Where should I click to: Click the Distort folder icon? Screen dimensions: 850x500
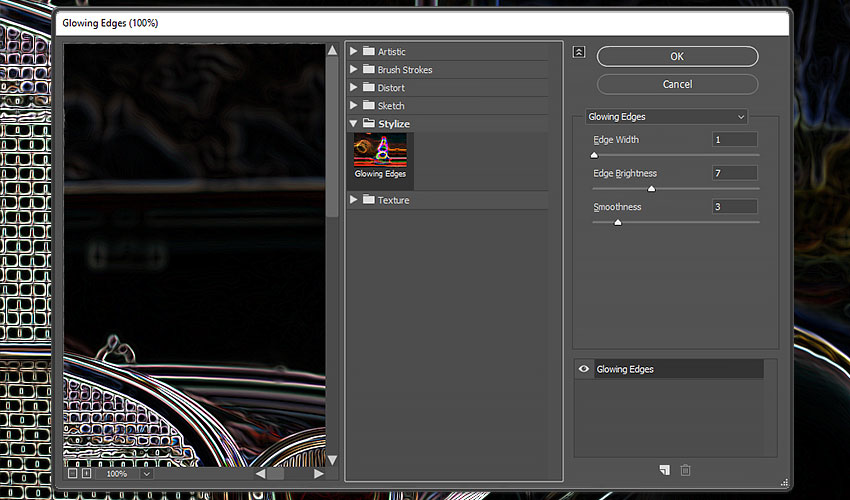(369, 87)
